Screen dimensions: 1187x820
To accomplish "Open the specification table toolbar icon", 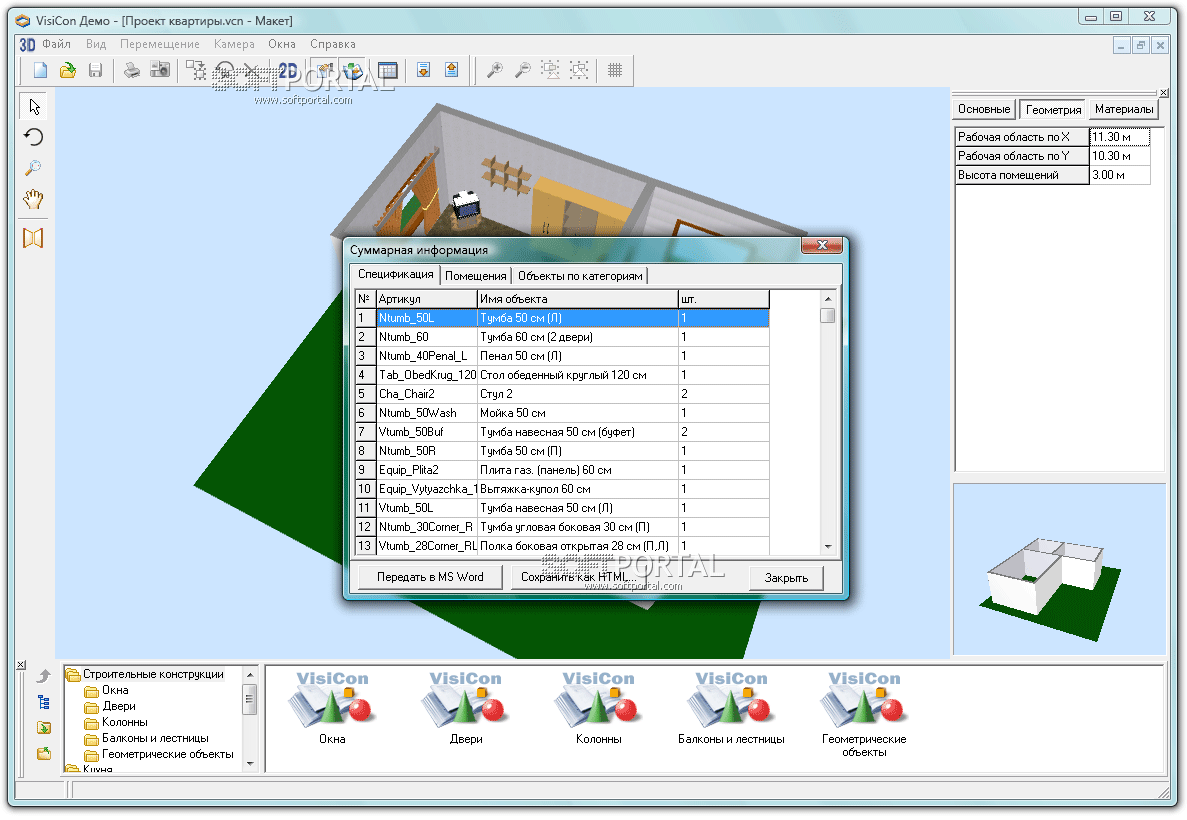I will coord(388,70).
